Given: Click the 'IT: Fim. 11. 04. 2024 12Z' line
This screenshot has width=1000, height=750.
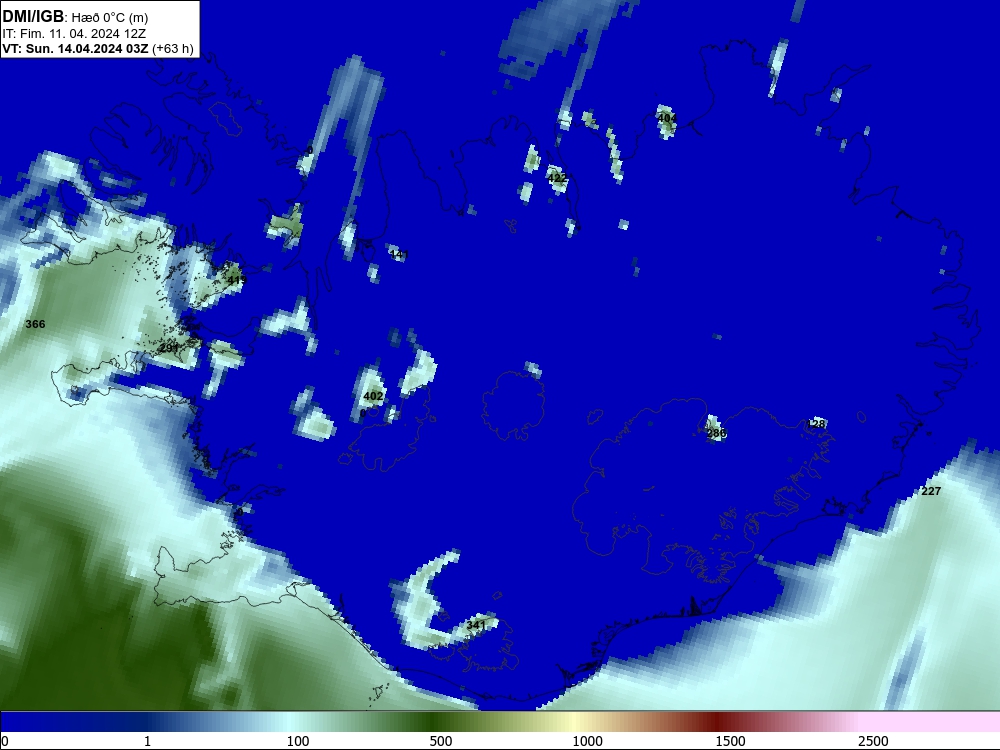Looking at the screenshot, I should 74,34.
